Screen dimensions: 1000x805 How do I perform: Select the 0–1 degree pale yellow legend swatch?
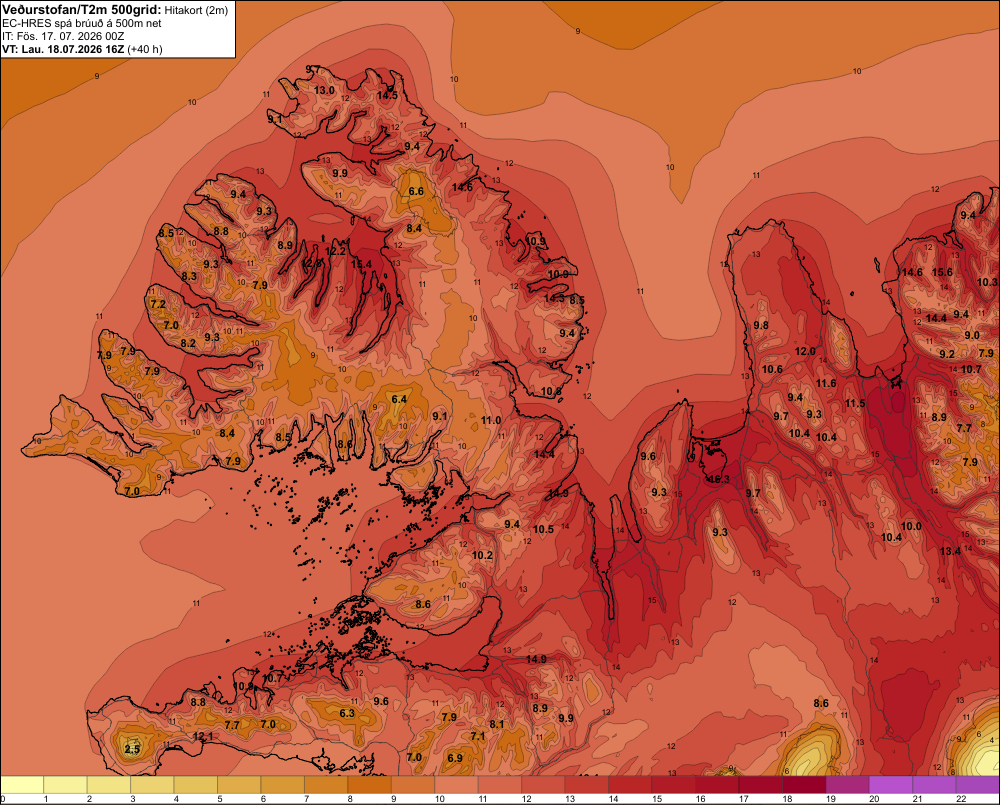22,785
